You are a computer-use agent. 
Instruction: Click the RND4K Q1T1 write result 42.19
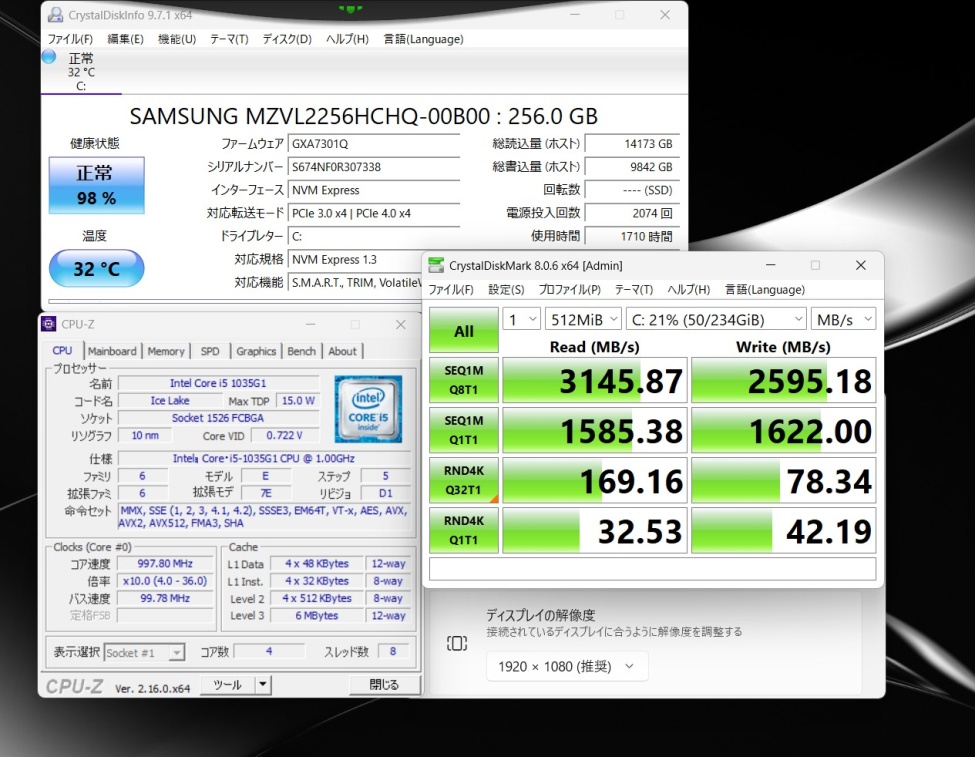pyautogui.click(x=783, y=530)
